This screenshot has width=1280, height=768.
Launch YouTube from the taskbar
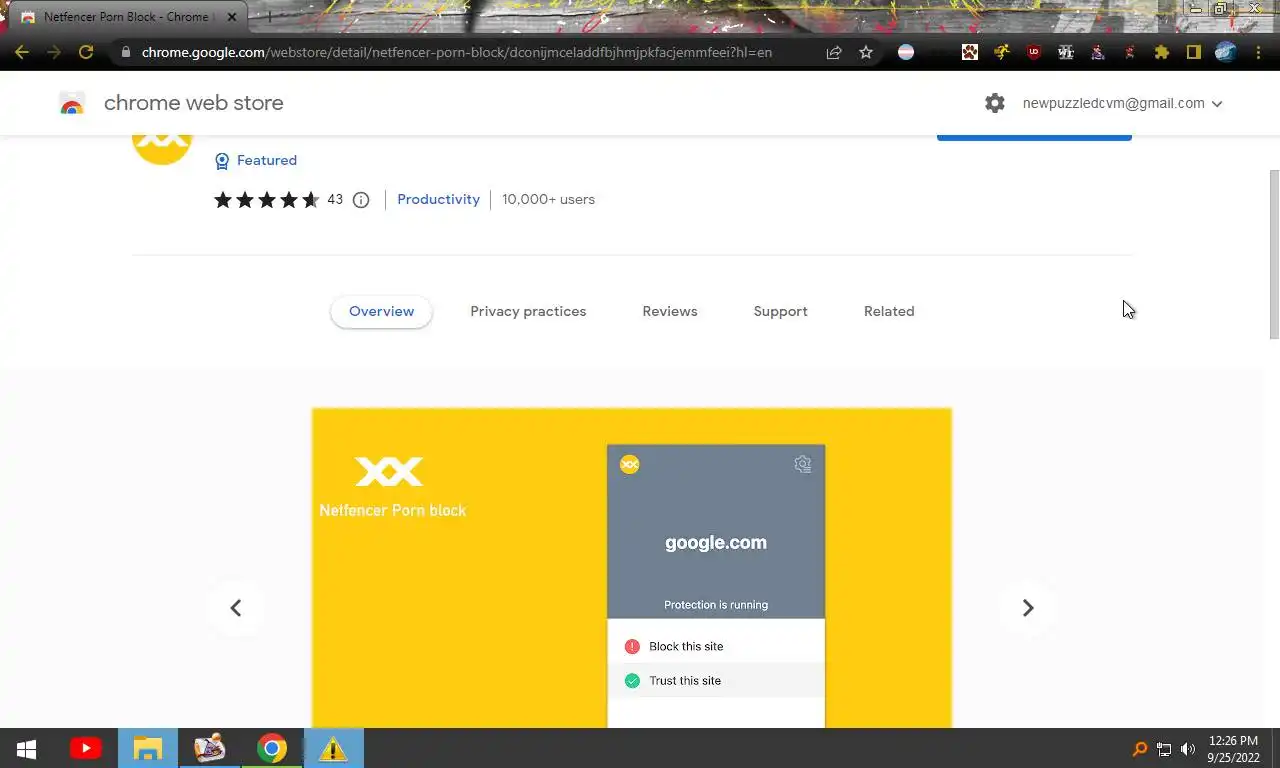[x=86, y=748]
